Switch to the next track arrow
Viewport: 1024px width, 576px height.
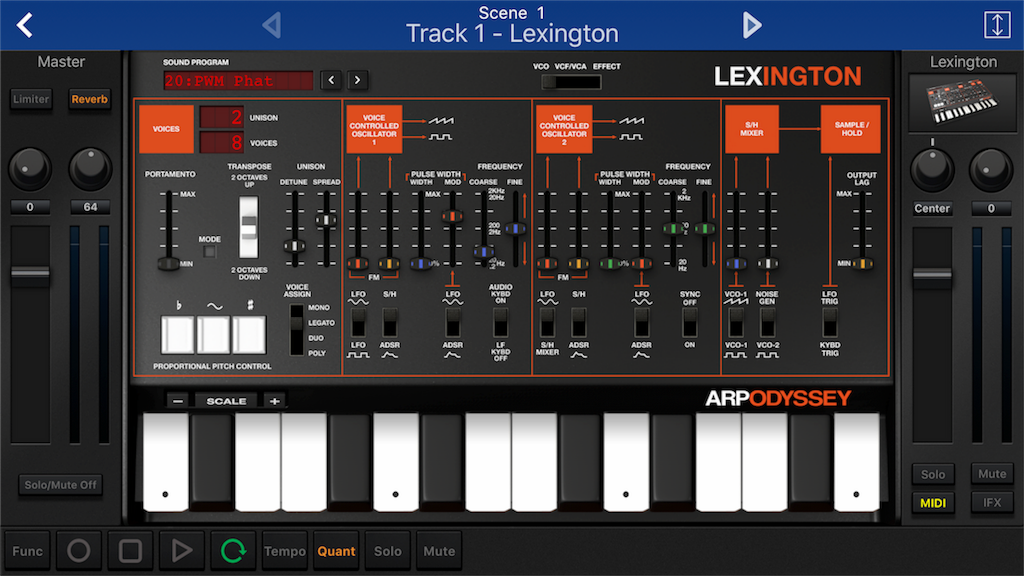coord(752,25)
